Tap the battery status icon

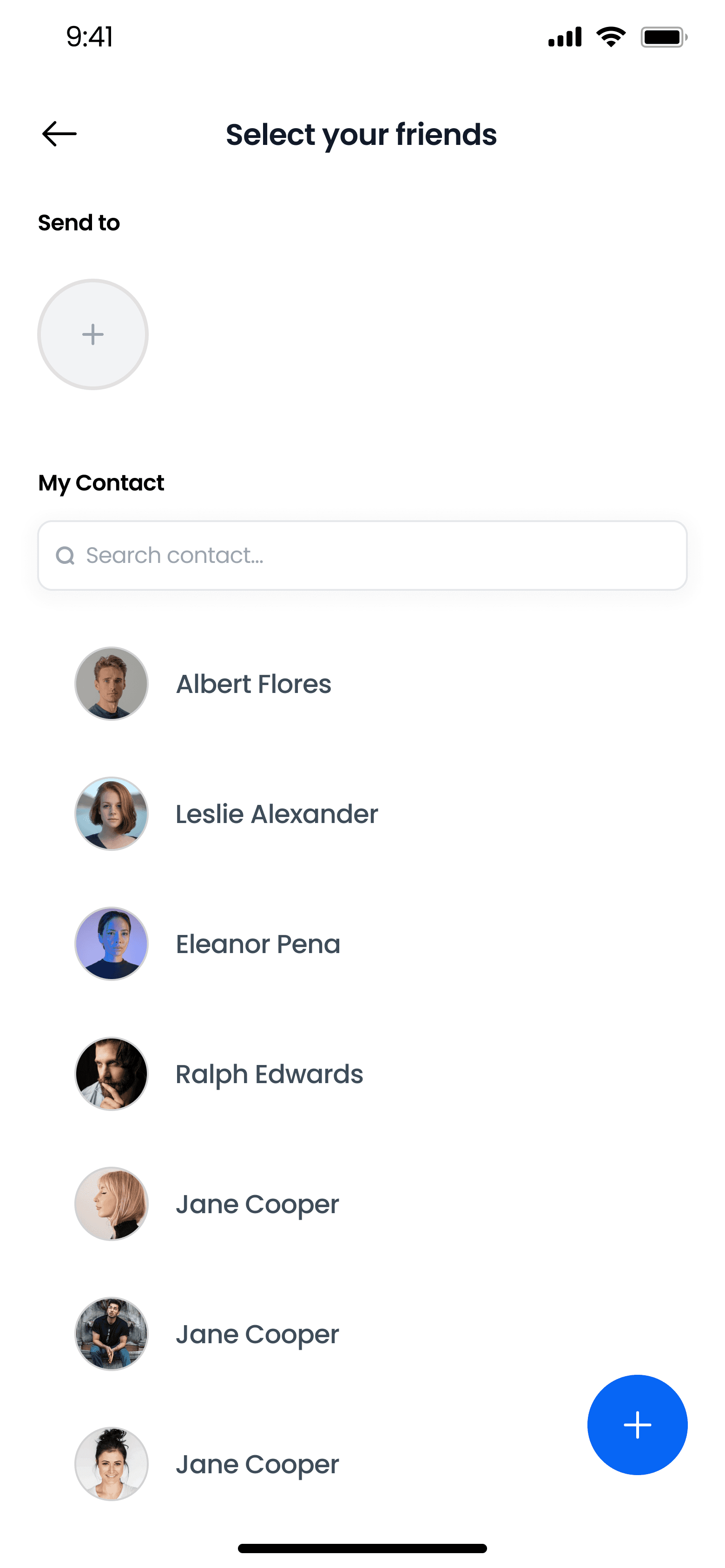click(664, 37)
